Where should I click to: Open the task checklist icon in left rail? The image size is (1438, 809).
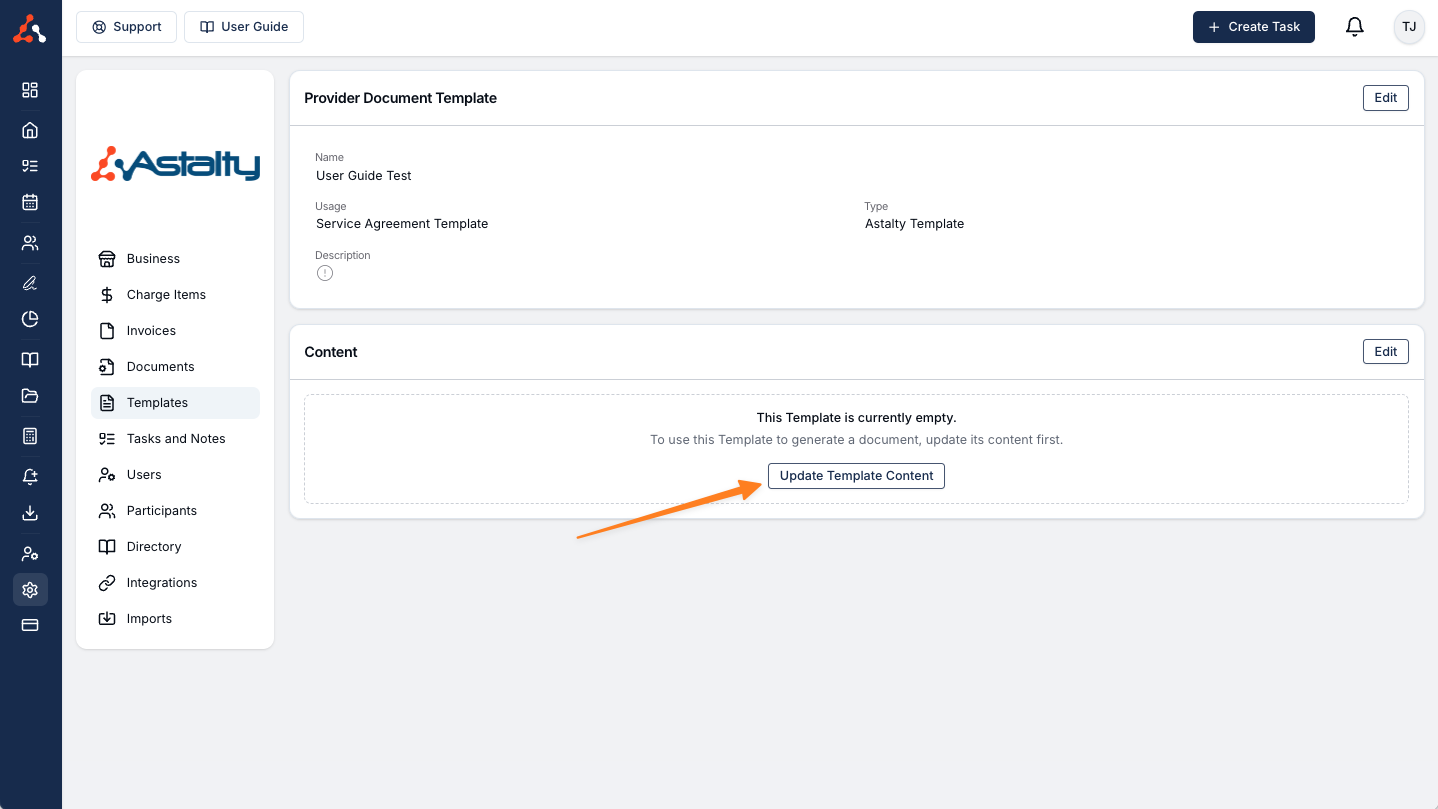[30, 166]
